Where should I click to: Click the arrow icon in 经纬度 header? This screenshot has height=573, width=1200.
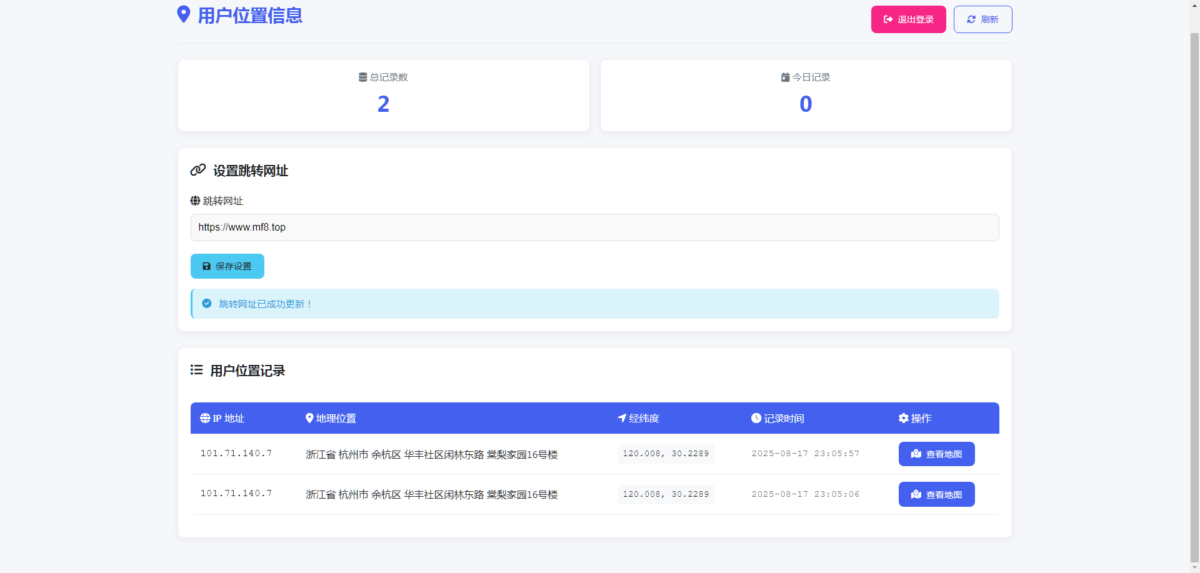pos(622,418)
